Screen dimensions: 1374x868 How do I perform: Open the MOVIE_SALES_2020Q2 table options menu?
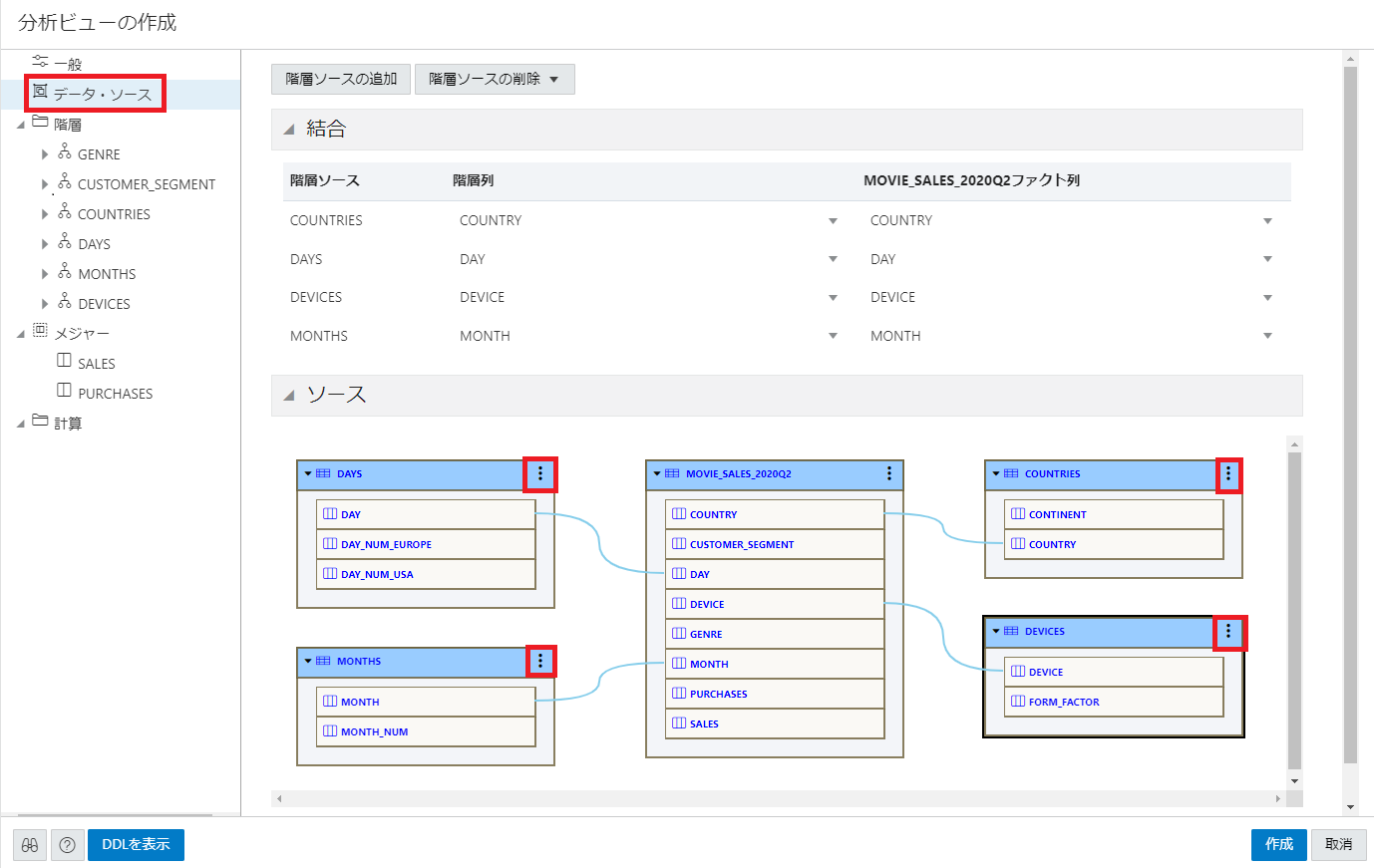tap(889, 474)
